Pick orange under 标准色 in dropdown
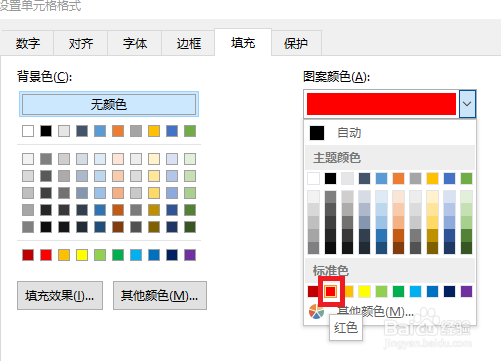This screenshot has height=361, width=501. 349,291
